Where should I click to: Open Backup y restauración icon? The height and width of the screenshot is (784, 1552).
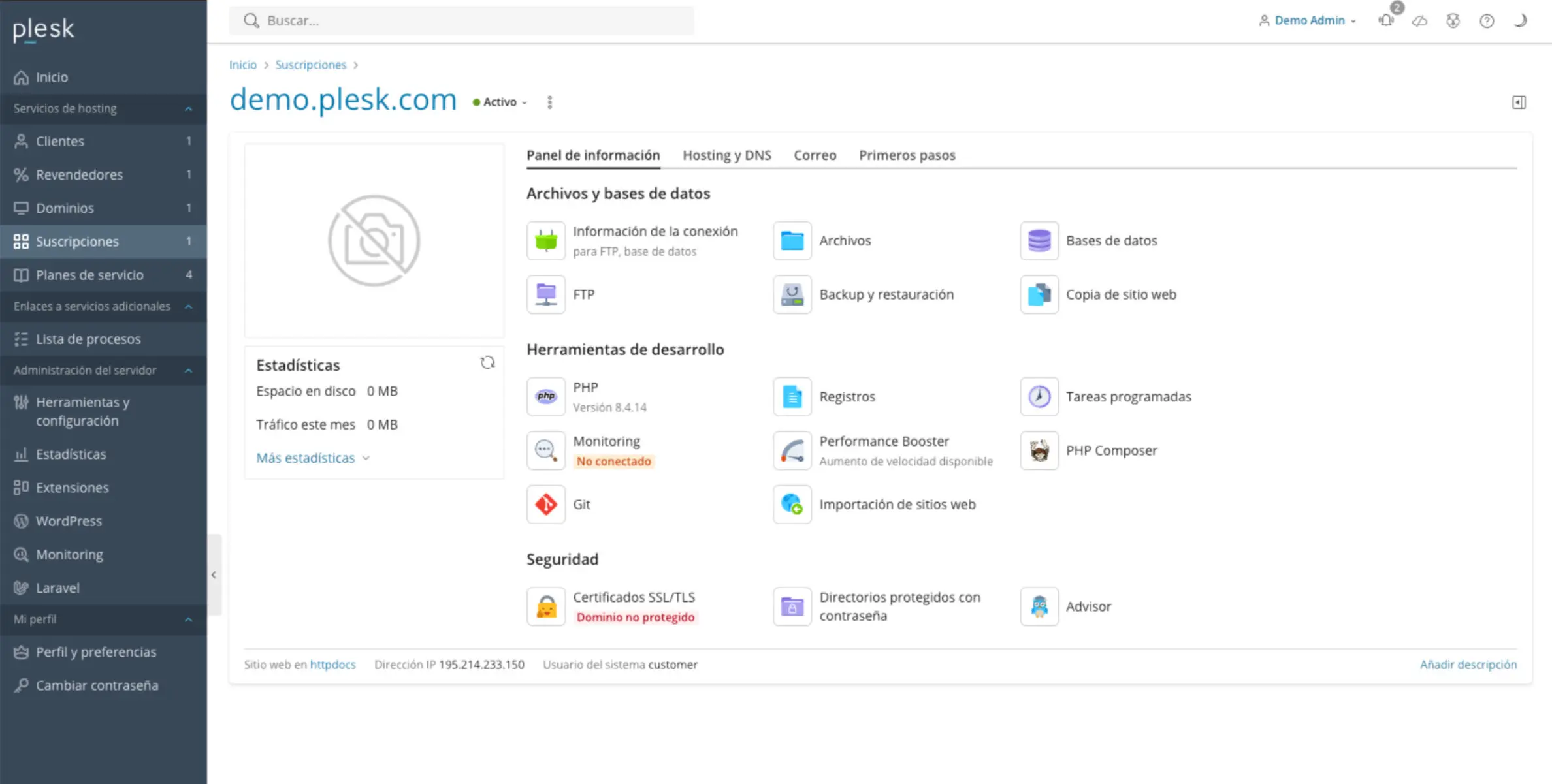[x=792, y=294]
